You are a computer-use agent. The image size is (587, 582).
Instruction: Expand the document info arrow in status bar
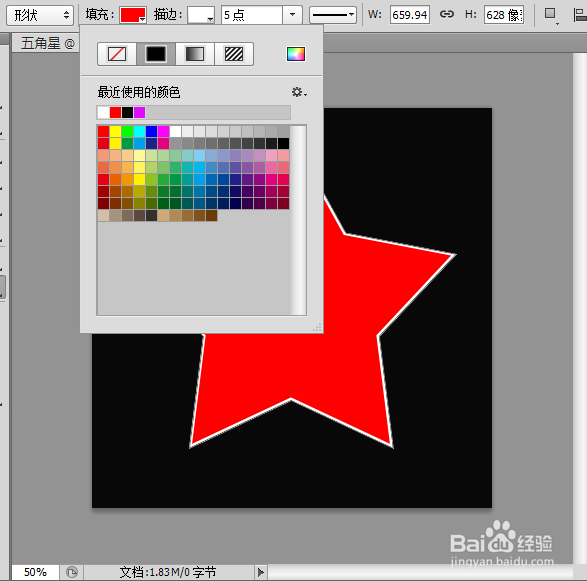[x=261, y=572]
